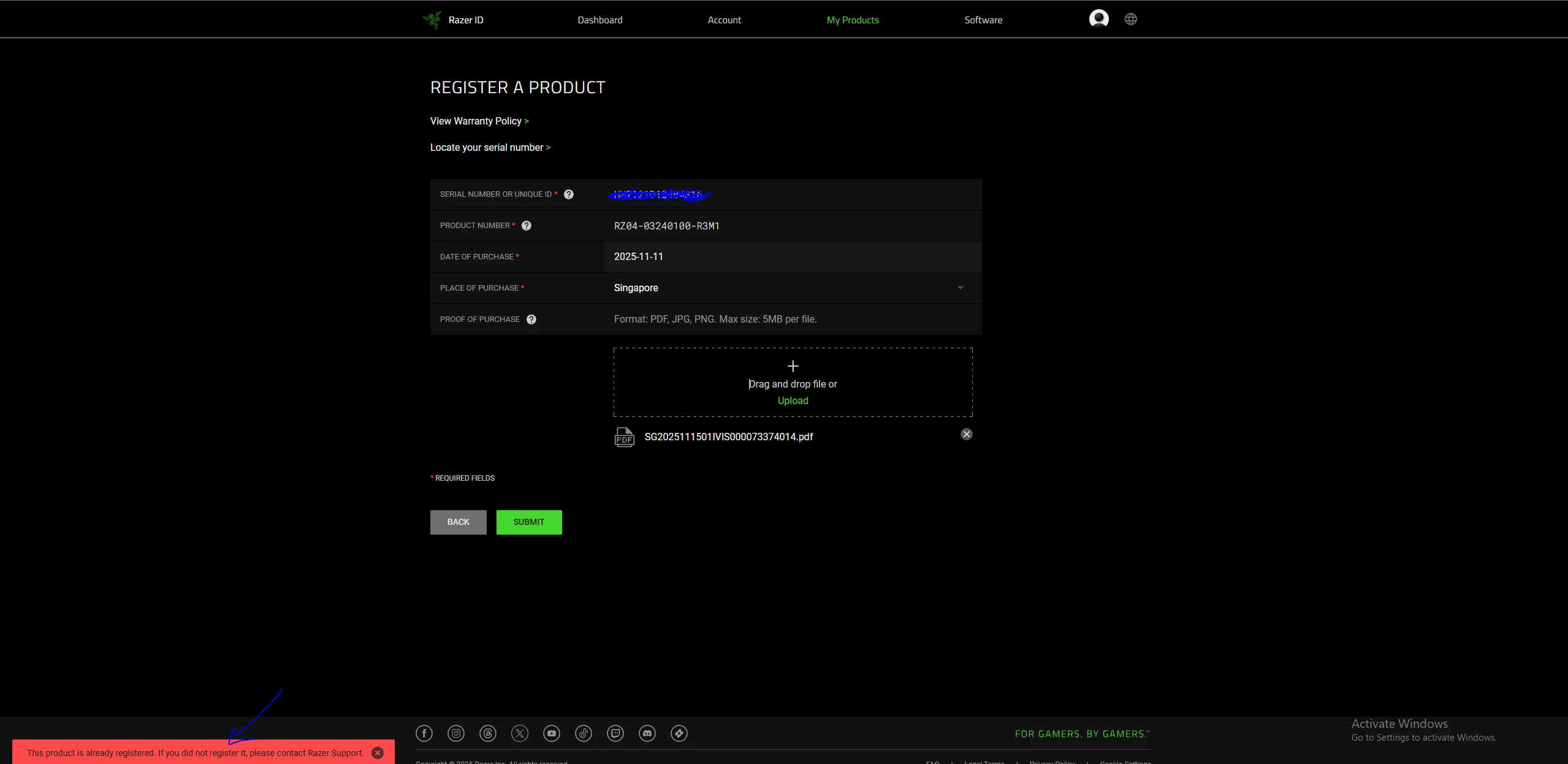The height and width of the screenshot is (764, 1568).
Task: Open the TikTok footer icon
Action: click(x=584, y=733)
